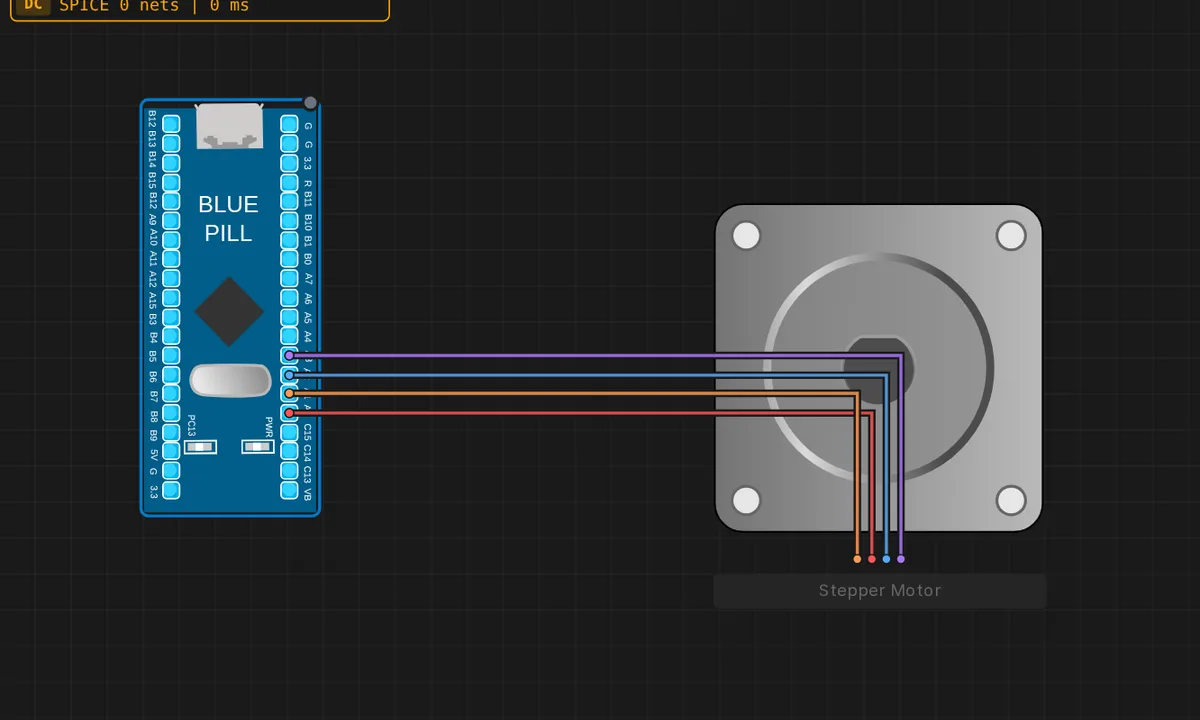Click the R reset pin on the right header
Image resolution: width=1200 pixels, height=720 pixels.
[289, 182]
